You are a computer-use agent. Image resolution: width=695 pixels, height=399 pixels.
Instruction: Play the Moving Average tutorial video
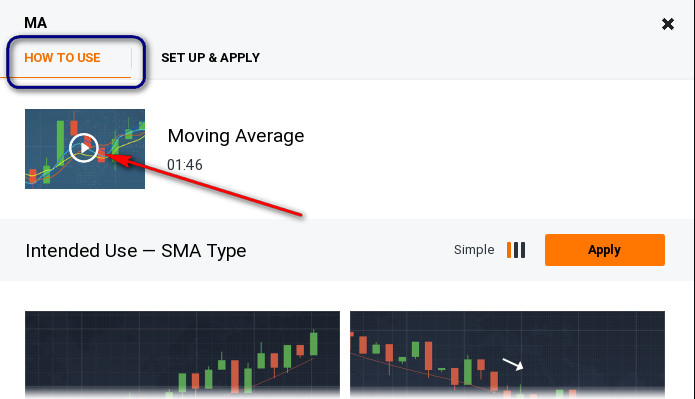pyautogui.click(x=83, y=148)
